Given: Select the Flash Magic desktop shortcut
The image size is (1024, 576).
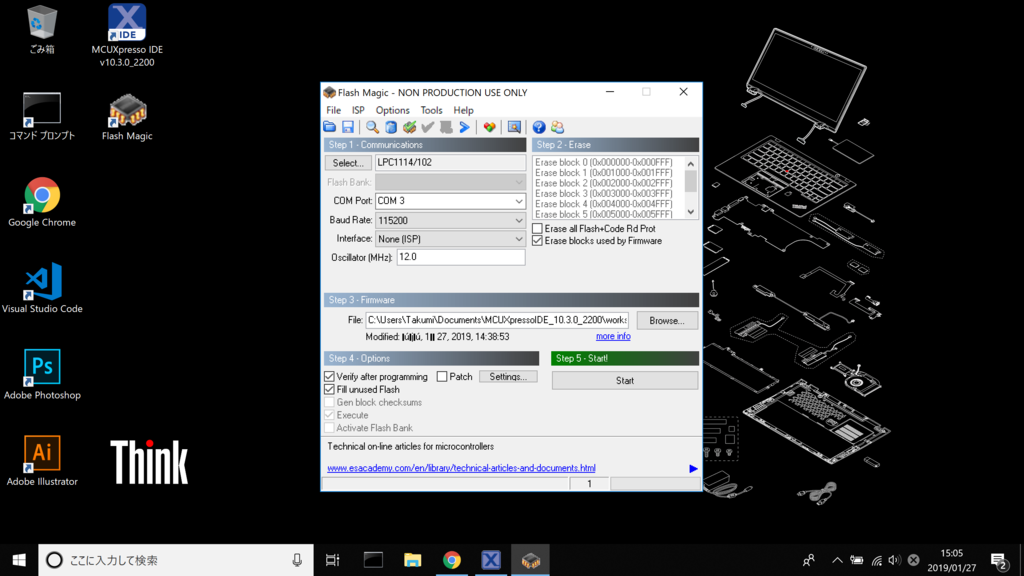Looking at the screenshot, I should point(127,118).
